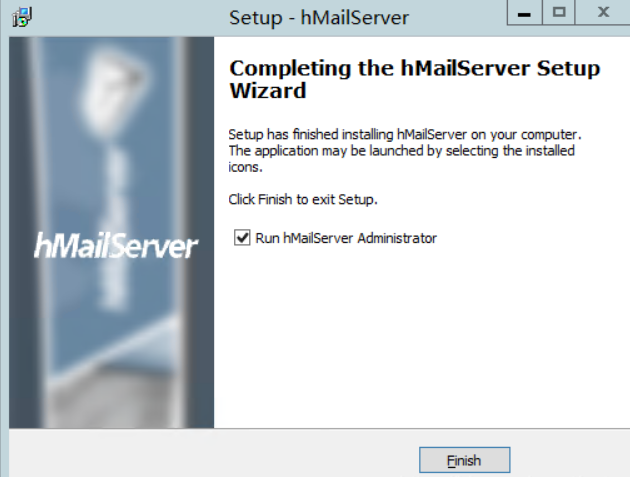Click gray footer area left of Finish
This screenshot has width=630, height=477.
(x=213, y=453)
